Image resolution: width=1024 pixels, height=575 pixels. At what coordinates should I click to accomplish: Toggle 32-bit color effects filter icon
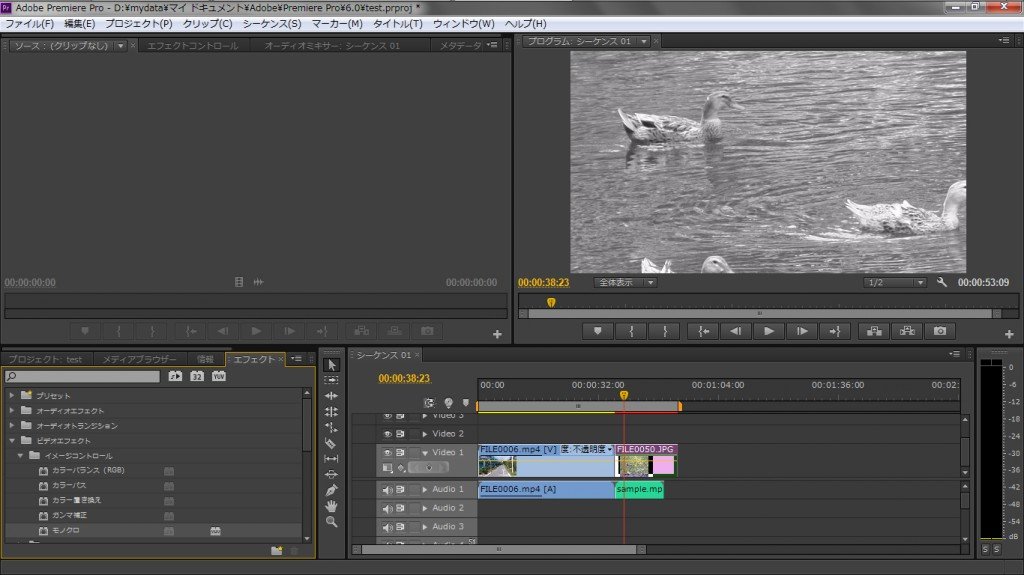pos(197,376)
